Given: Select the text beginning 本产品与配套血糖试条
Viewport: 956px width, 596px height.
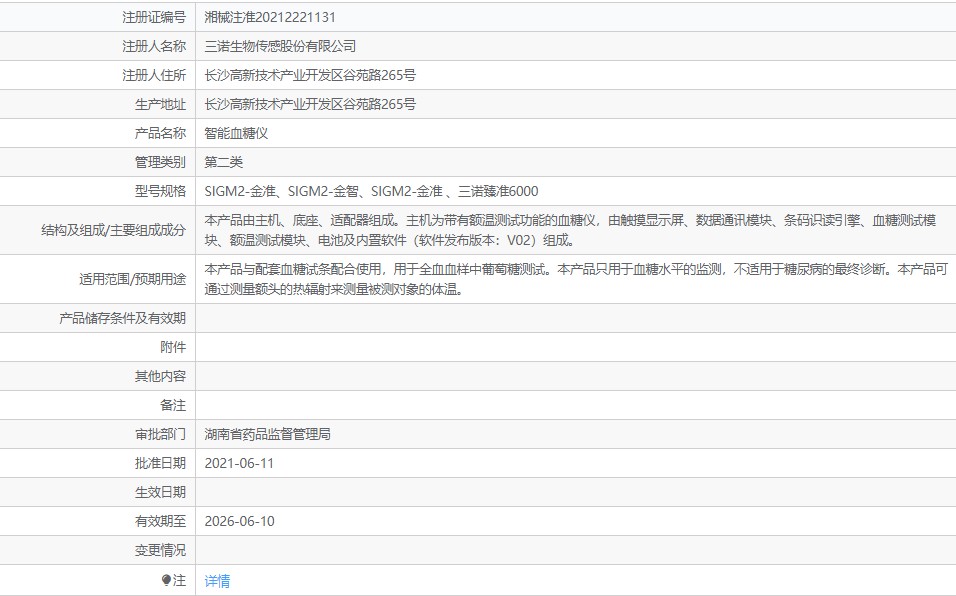Looking at the screenshot, I should pyautogui.click(x=576, y=279).
